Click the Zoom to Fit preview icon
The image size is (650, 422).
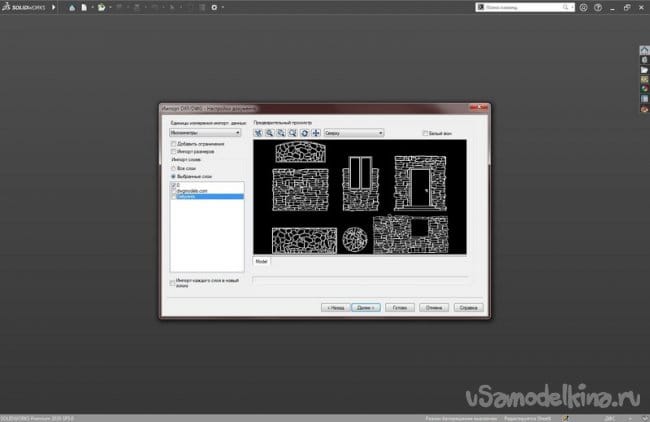(259, 132)
